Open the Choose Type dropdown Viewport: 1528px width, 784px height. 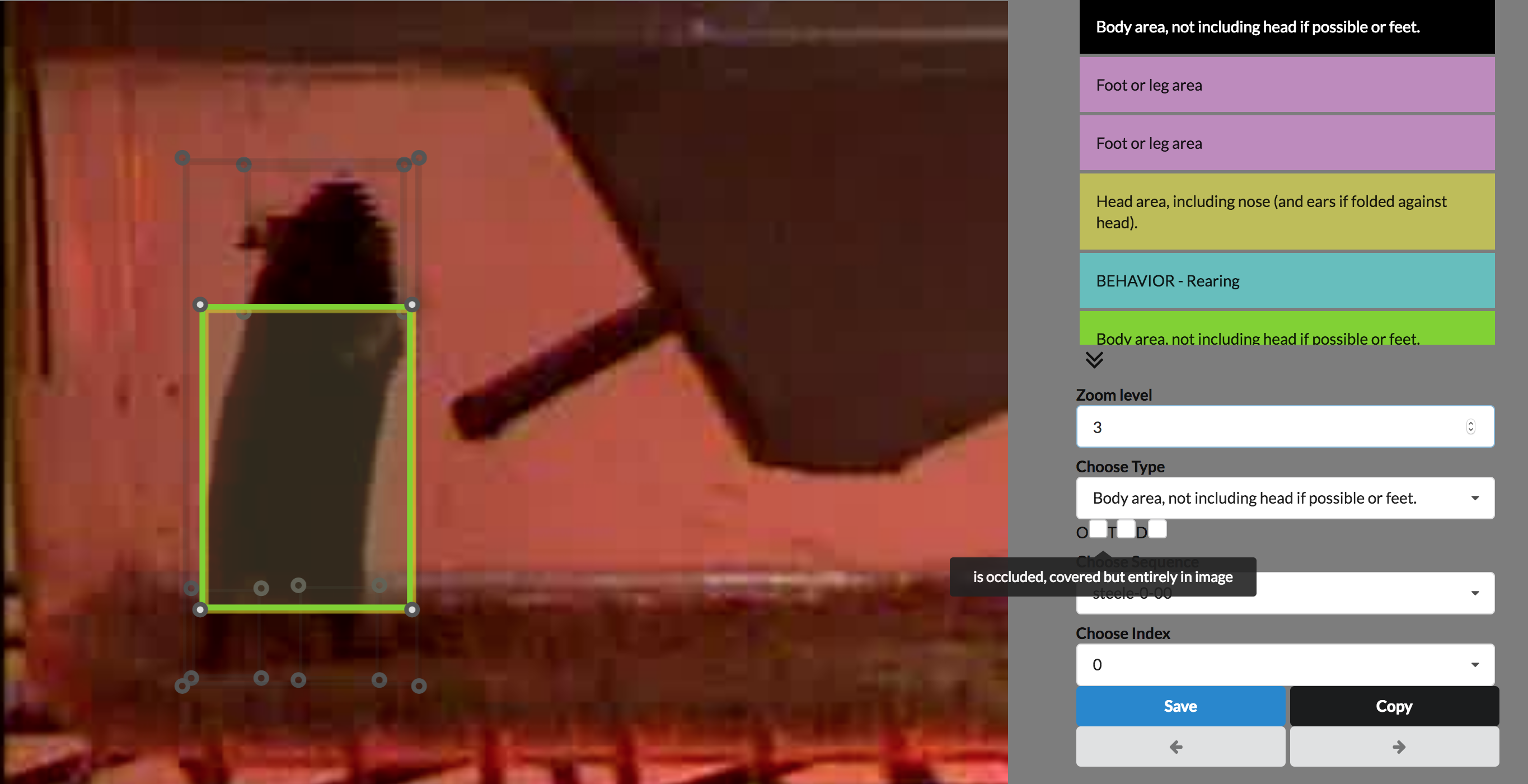click(x=1284, y=498)
